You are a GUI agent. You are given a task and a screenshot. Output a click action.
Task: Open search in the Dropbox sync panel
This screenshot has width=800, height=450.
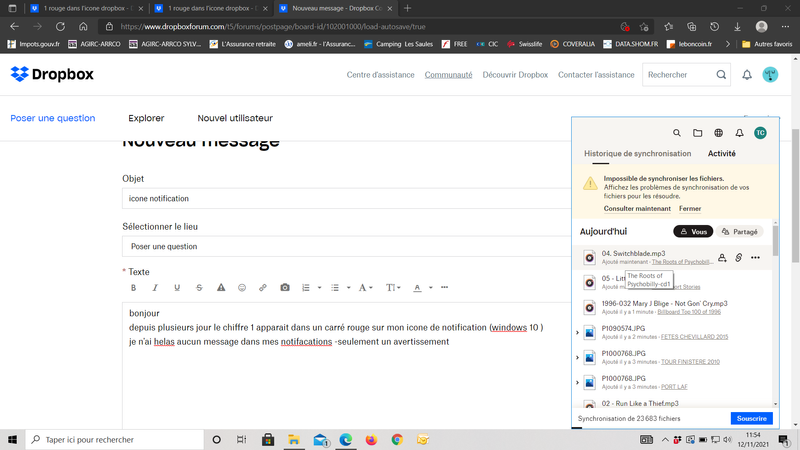677,133
